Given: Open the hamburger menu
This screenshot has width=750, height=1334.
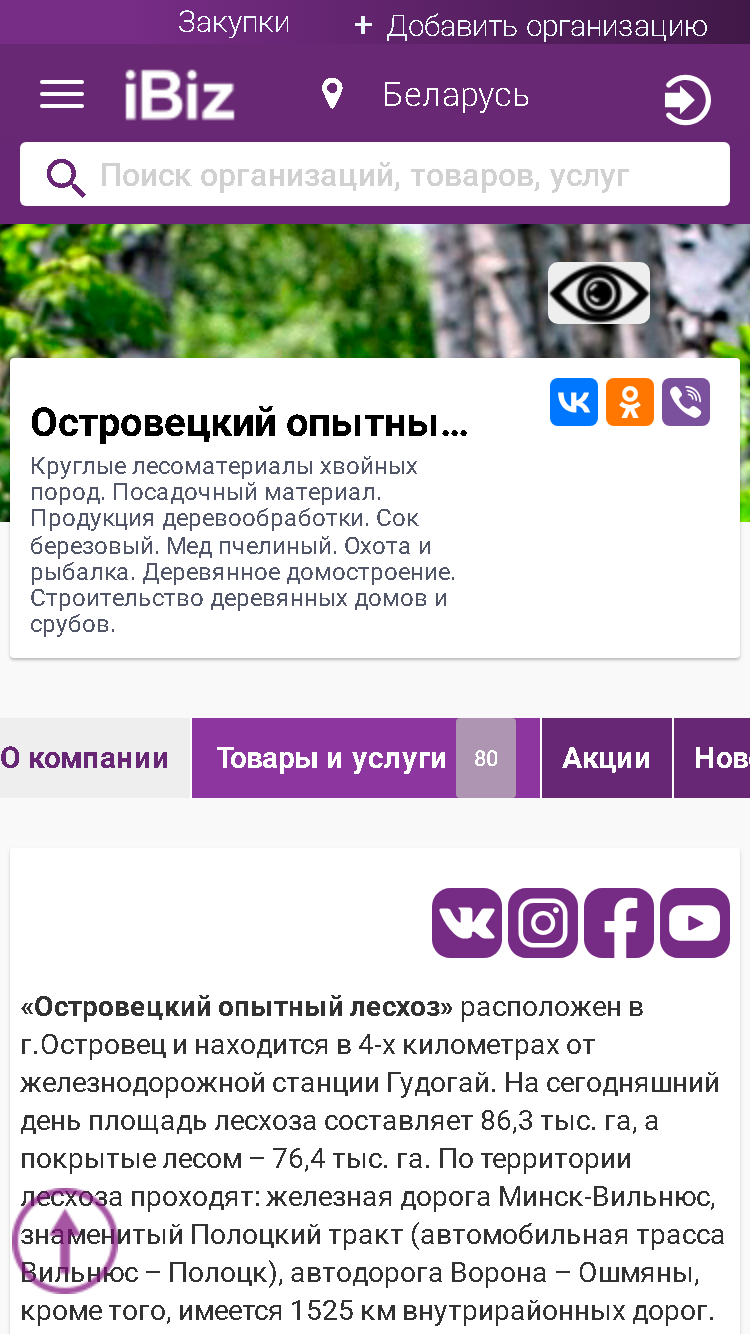Looking at the screenshot, I should coord(62,95).
